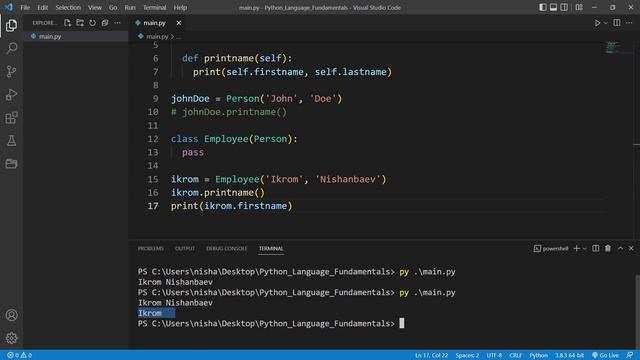Viewport: 640px width, 360px height.
Task: Open the Help menu
Action: click(180, 7)
